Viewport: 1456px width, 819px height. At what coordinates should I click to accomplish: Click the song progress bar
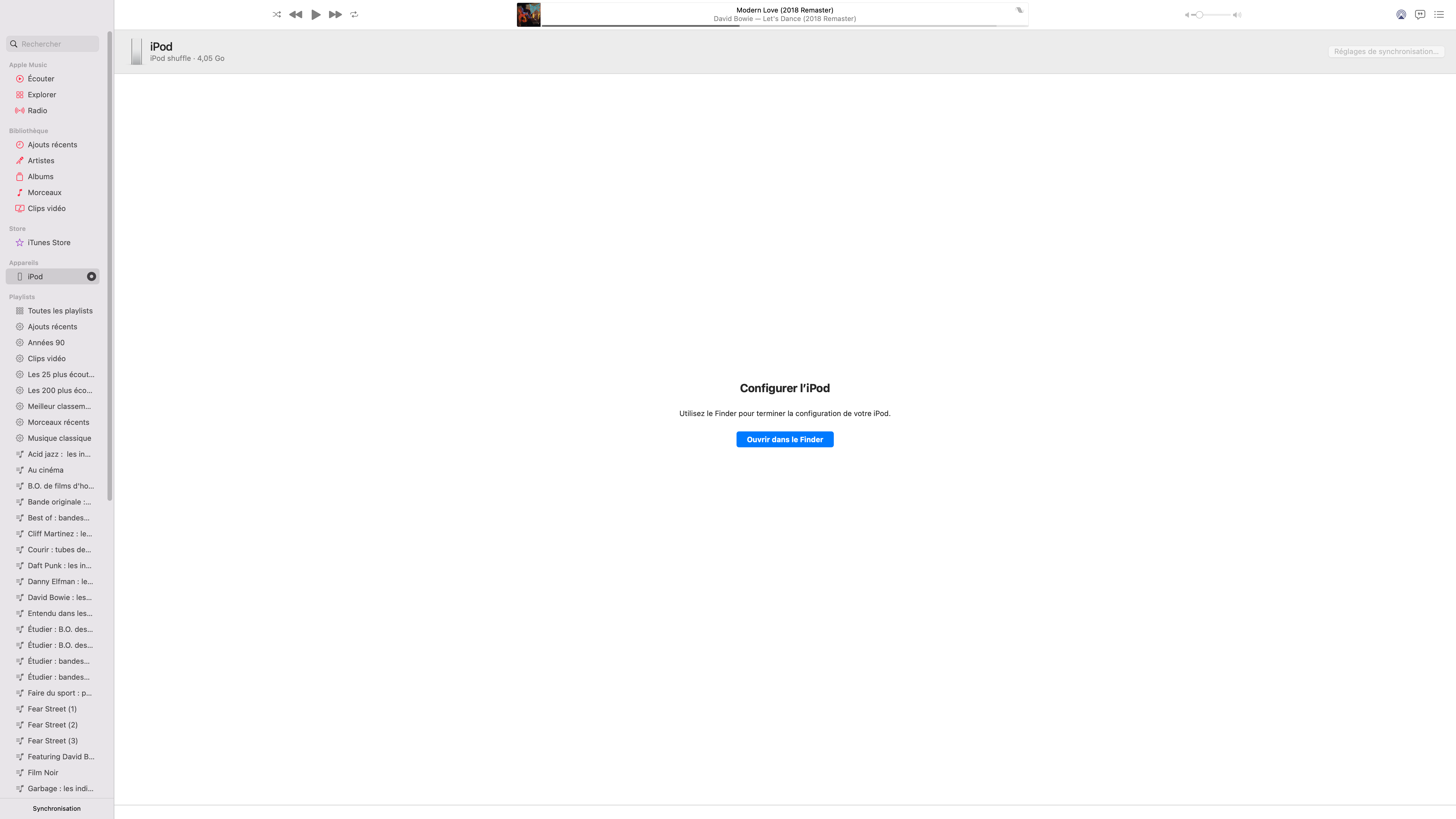(785, 25)
